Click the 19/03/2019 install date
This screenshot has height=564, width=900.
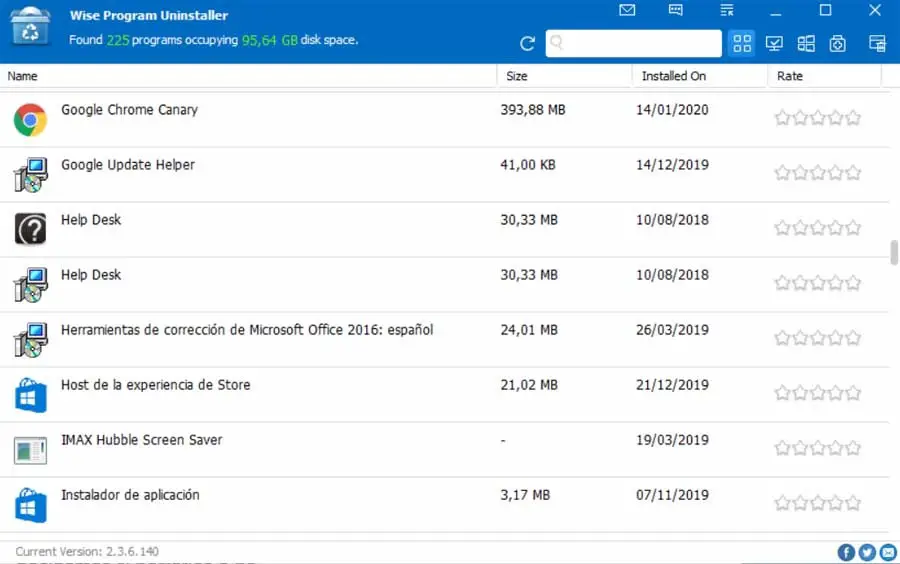click(x=672, y=441)
